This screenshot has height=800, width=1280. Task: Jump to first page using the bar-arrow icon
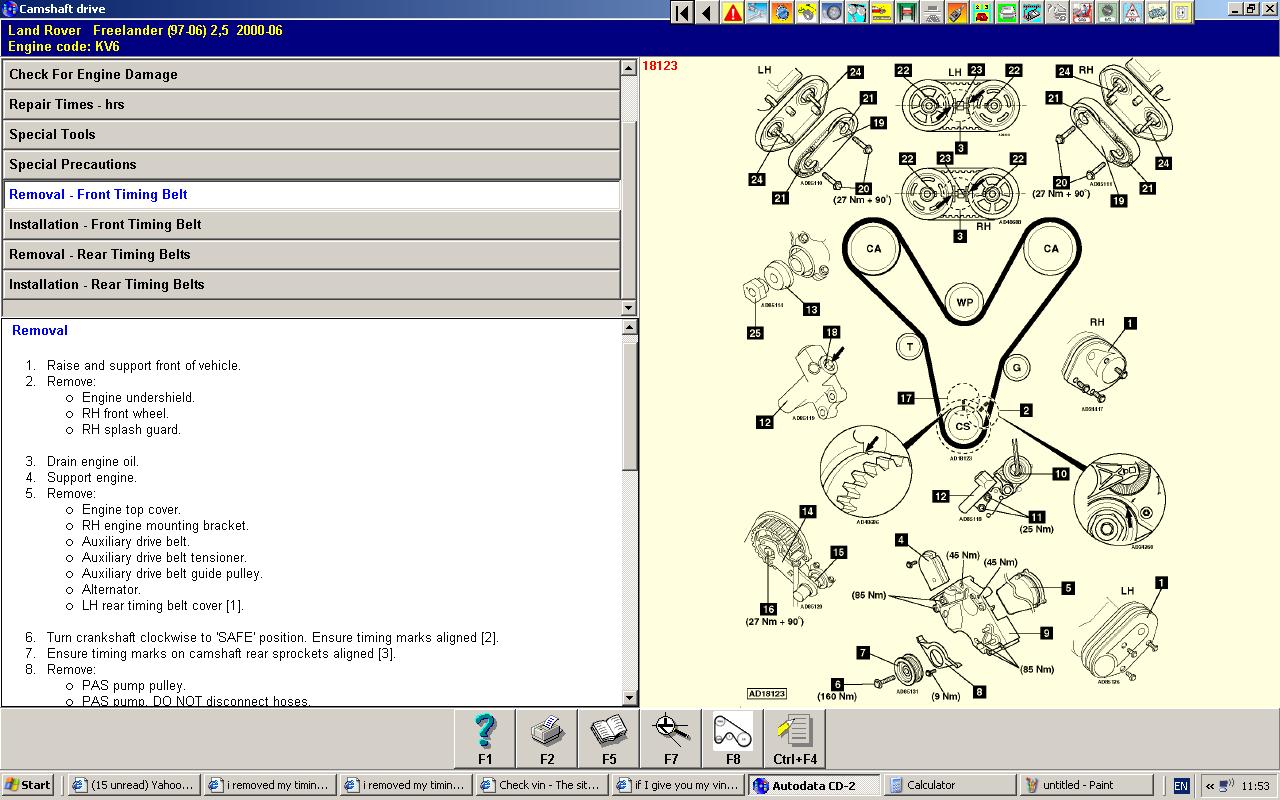(682, 13)
